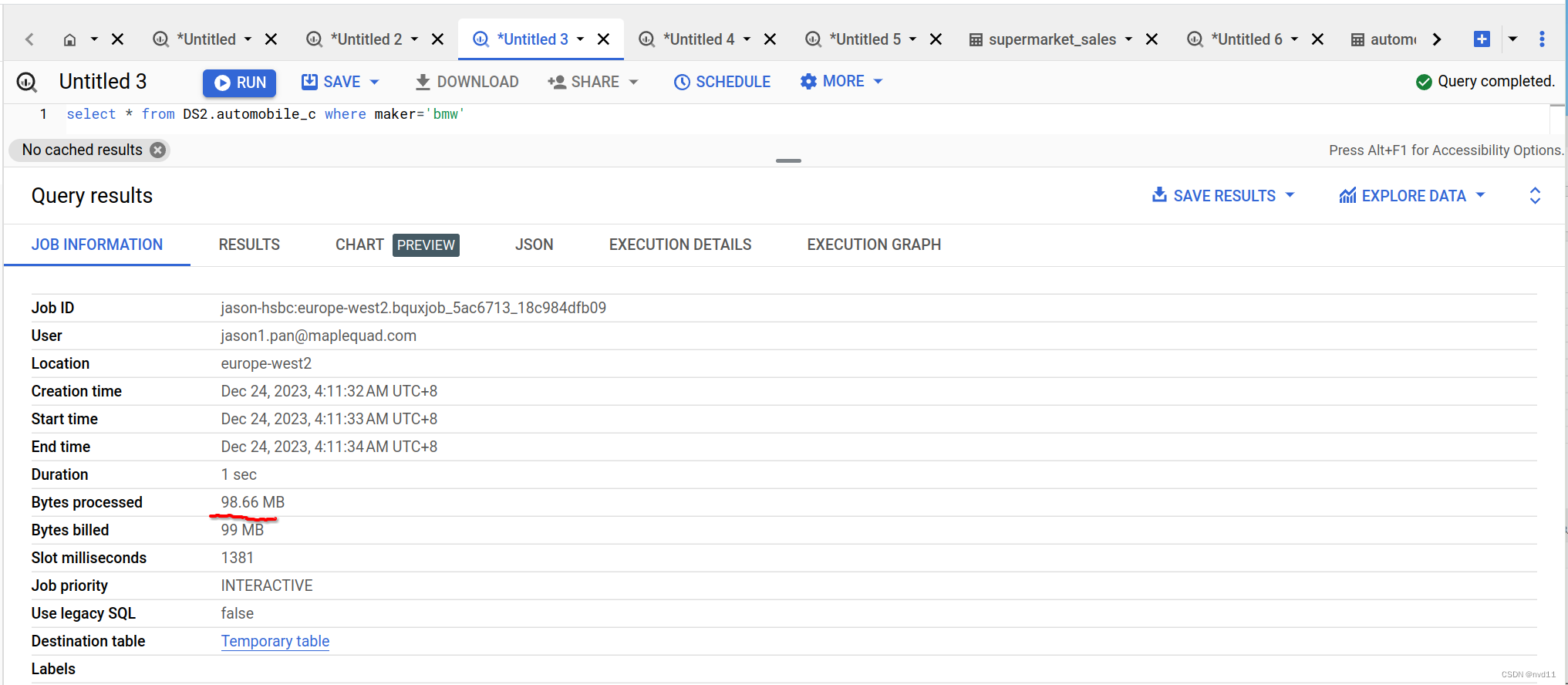Click the query icon beside Untitled 3 title

click(x=27, y=82)
